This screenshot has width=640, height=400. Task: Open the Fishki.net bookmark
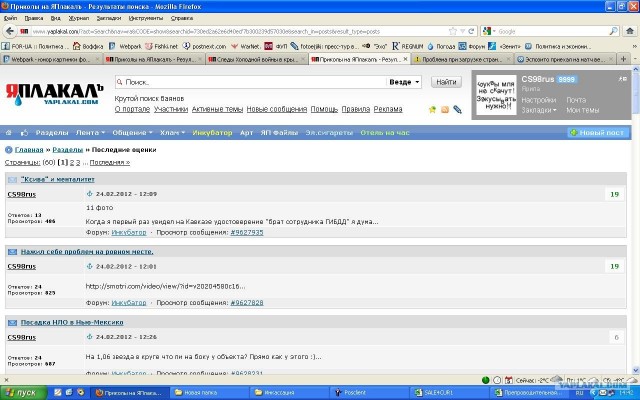point(162,47)
